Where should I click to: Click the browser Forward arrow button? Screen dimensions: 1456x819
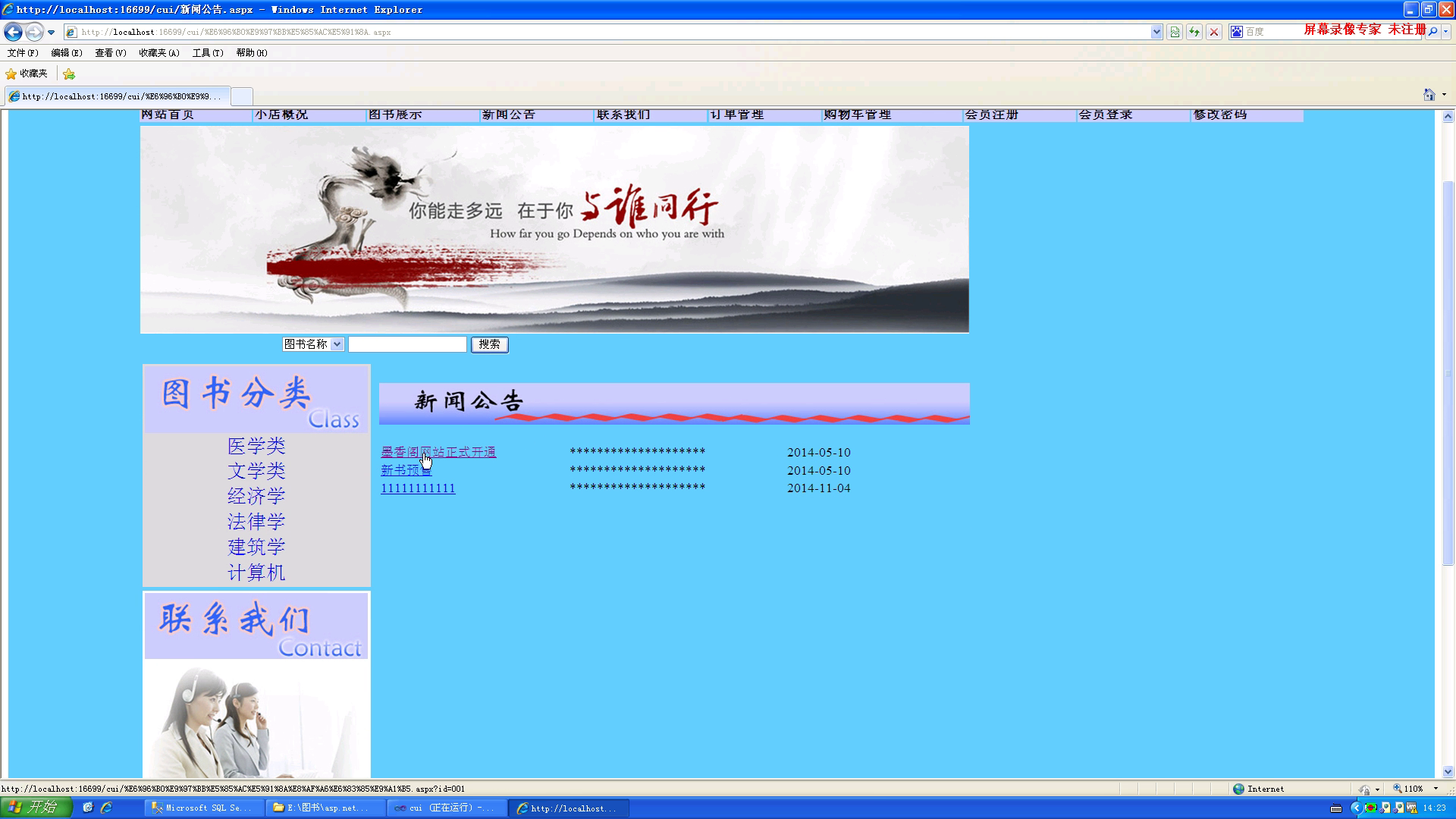click(34, 32)
